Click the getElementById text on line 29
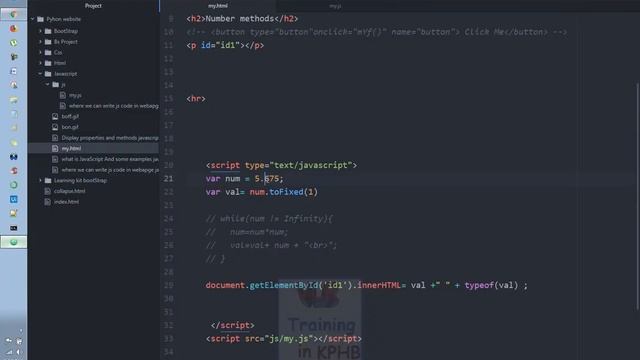This screenshot has height=360, width=640. (283, 285)
